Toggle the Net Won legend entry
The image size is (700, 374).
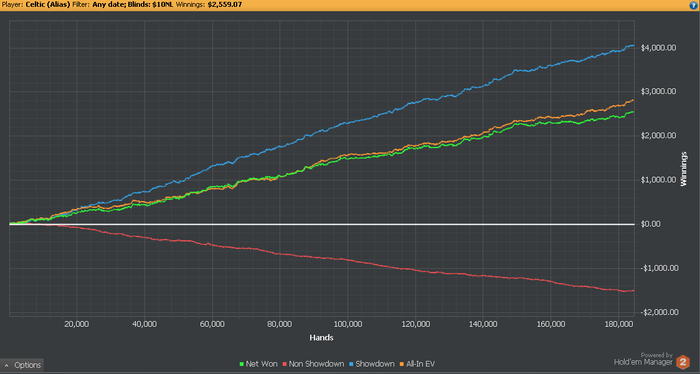point(258,364)
